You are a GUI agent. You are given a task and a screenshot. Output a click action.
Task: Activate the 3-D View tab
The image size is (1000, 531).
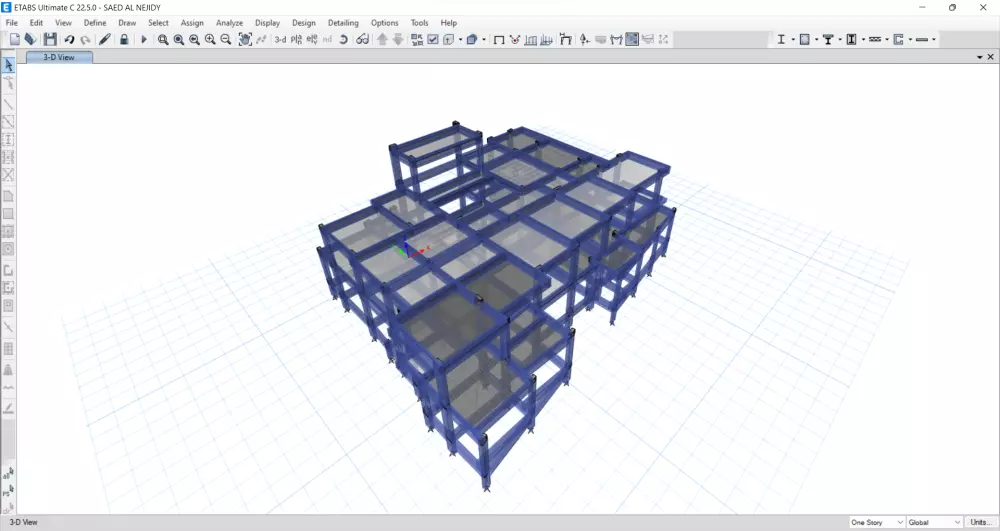[x=59, y=57]
